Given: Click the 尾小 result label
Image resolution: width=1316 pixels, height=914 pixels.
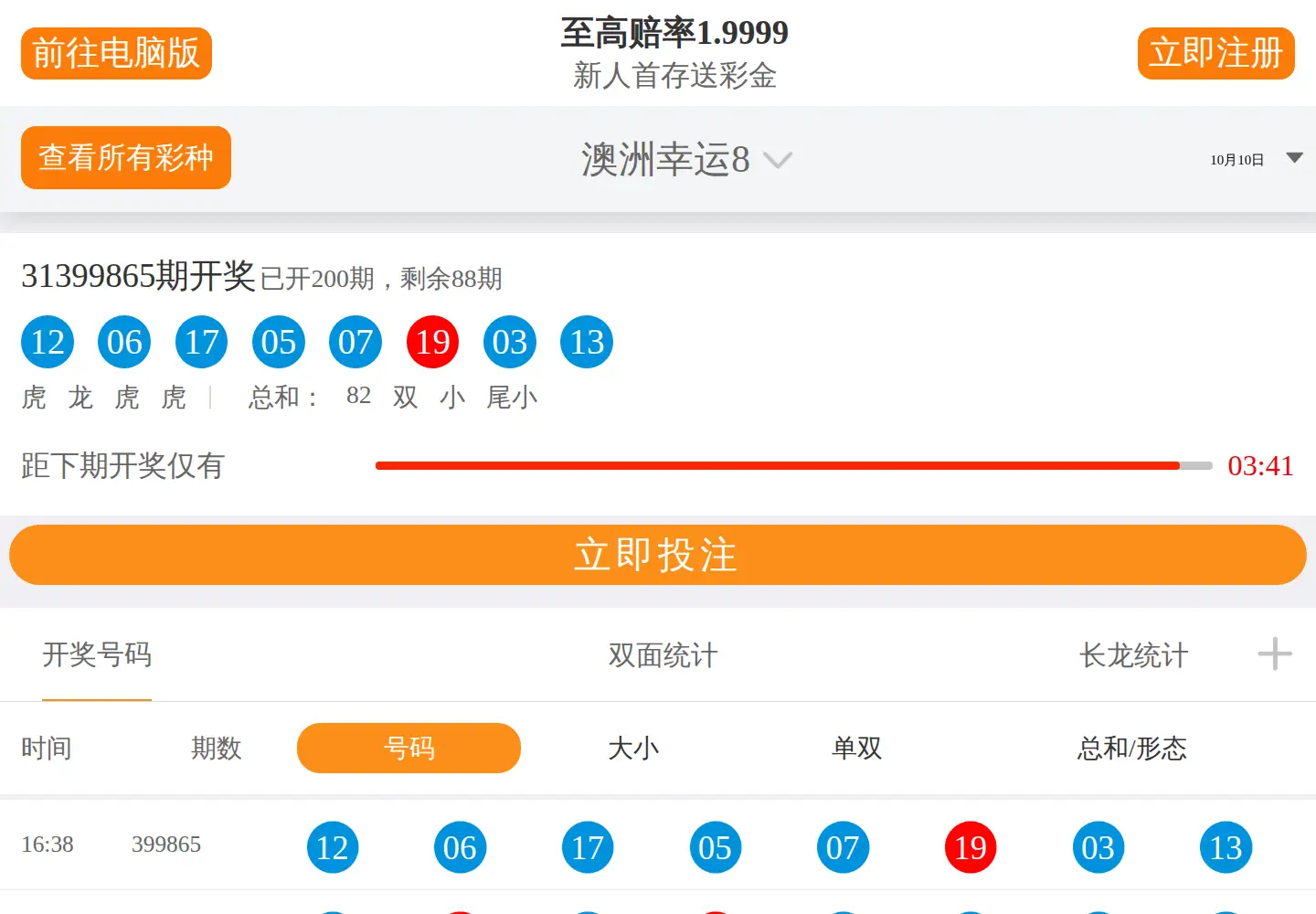Looking at the screenshot, I should 512,397.
